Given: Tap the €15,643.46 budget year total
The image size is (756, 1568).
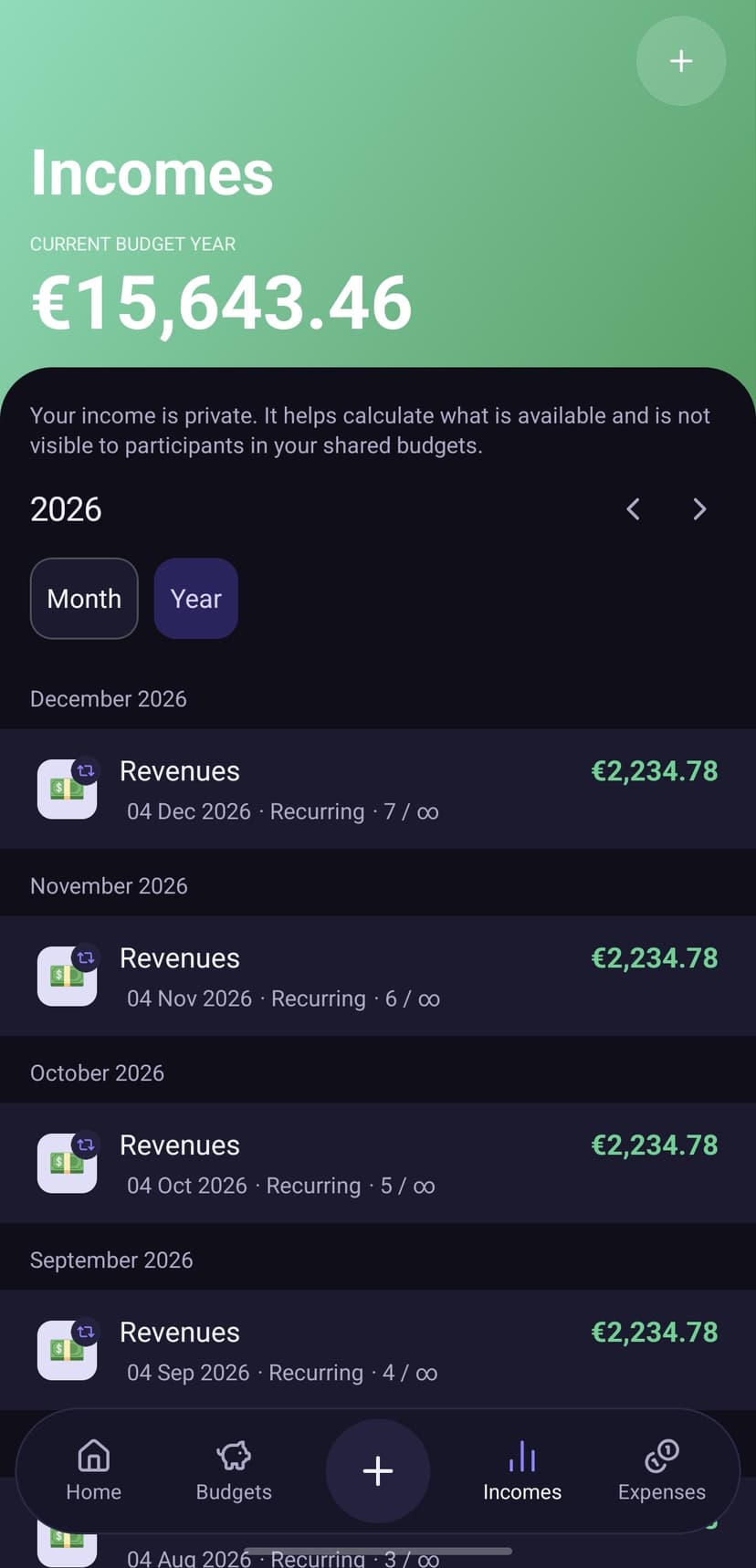Looking at the screenshot, I should click(x=222, y=303).
